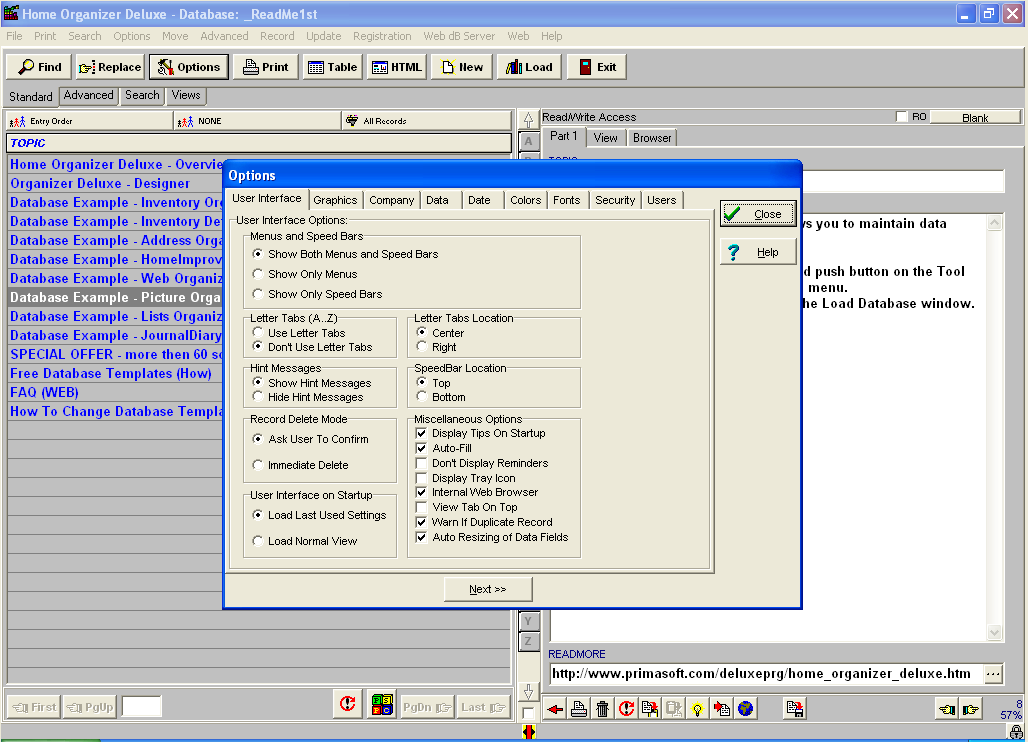Click the trash can delete record icon
Screen dimensions: 1028x742
tap(602, 709)
